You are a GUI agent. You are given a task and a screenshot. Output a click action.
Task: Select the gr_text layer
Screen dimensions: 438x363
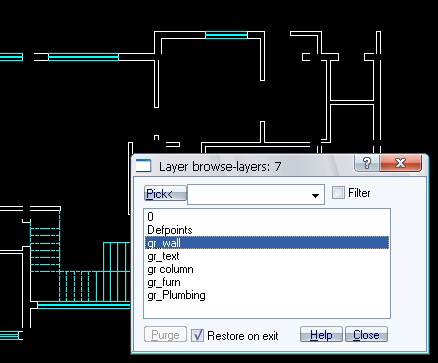[267, 256]
